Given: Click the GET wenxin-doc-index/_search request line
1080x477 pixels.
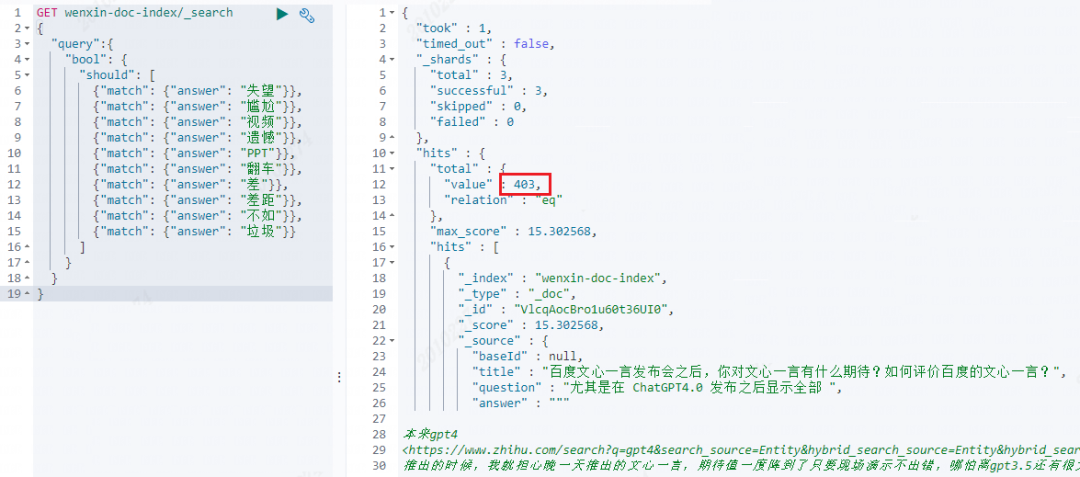Looking at the screenshot, I should (x=135, y=13).
